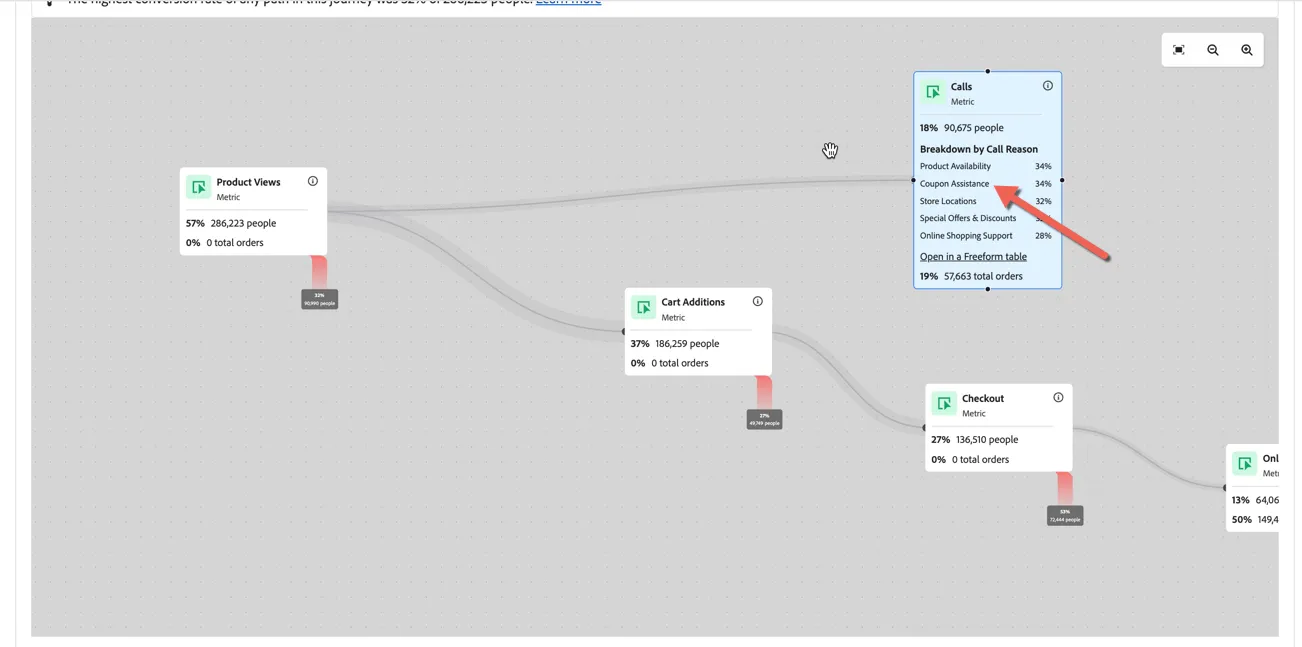The height and width of the screenshot is (647, 1302).
Task: Click the Checkout metric icon
Action: [944, 403]
